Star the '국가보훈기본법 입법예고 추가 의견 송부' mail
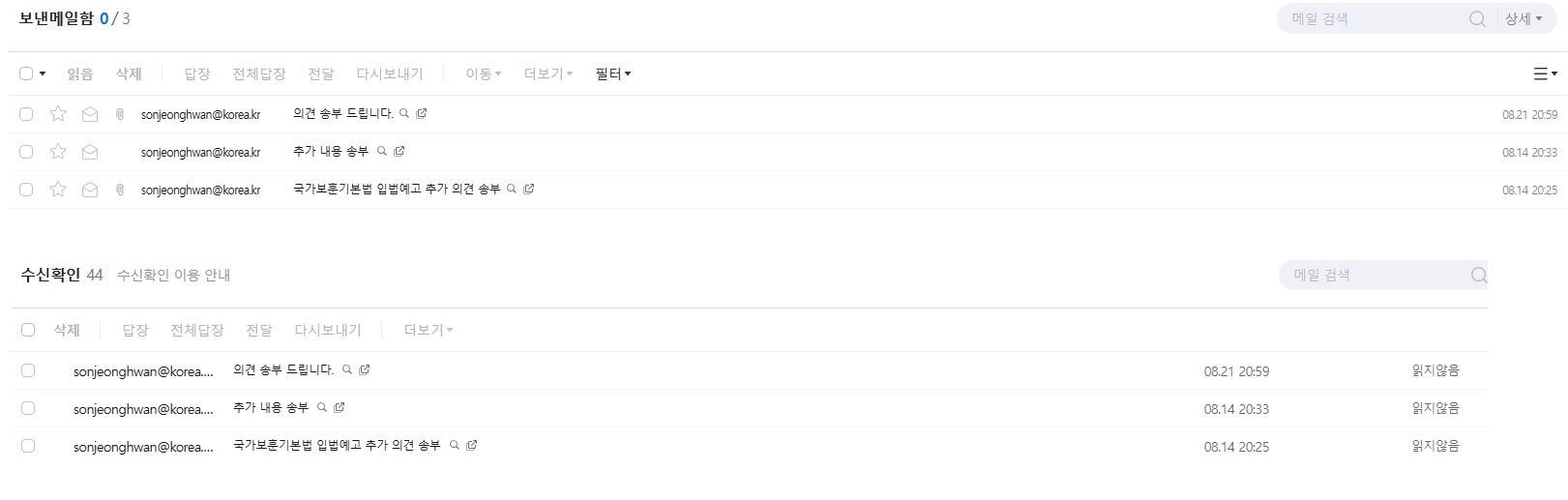This screenshot has width=1568, height=500. [58, 190]
